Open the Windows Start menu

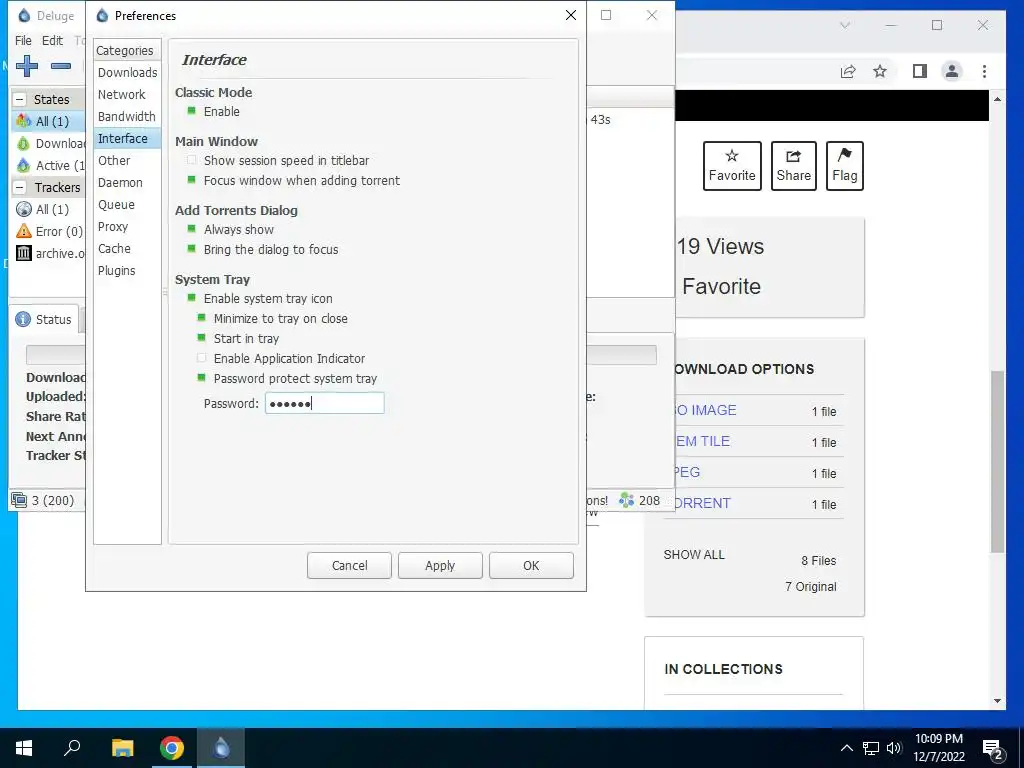point(24,748)
